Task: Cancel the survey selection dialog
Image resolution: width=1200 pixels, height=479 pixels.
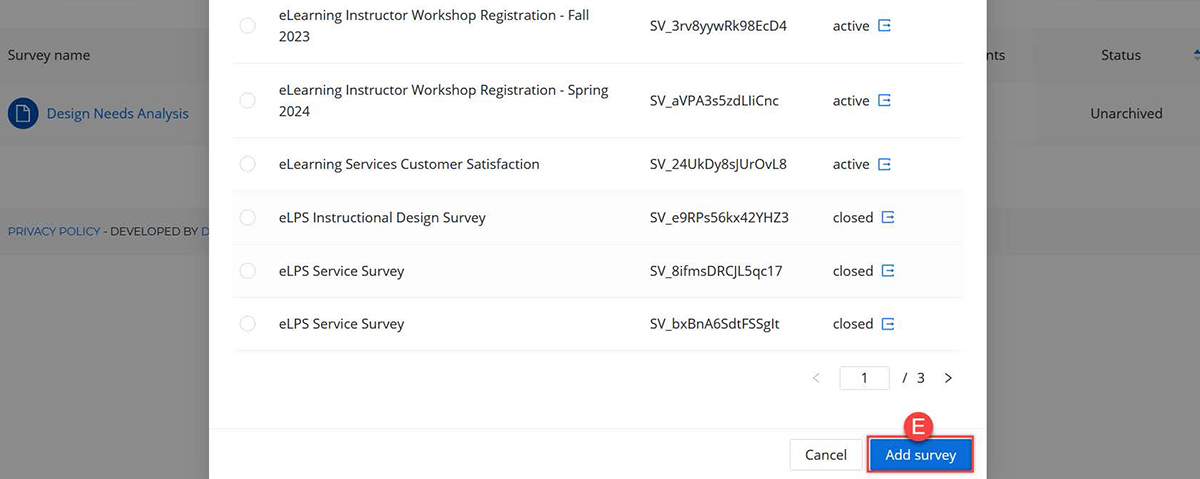Action: point(825,455)
